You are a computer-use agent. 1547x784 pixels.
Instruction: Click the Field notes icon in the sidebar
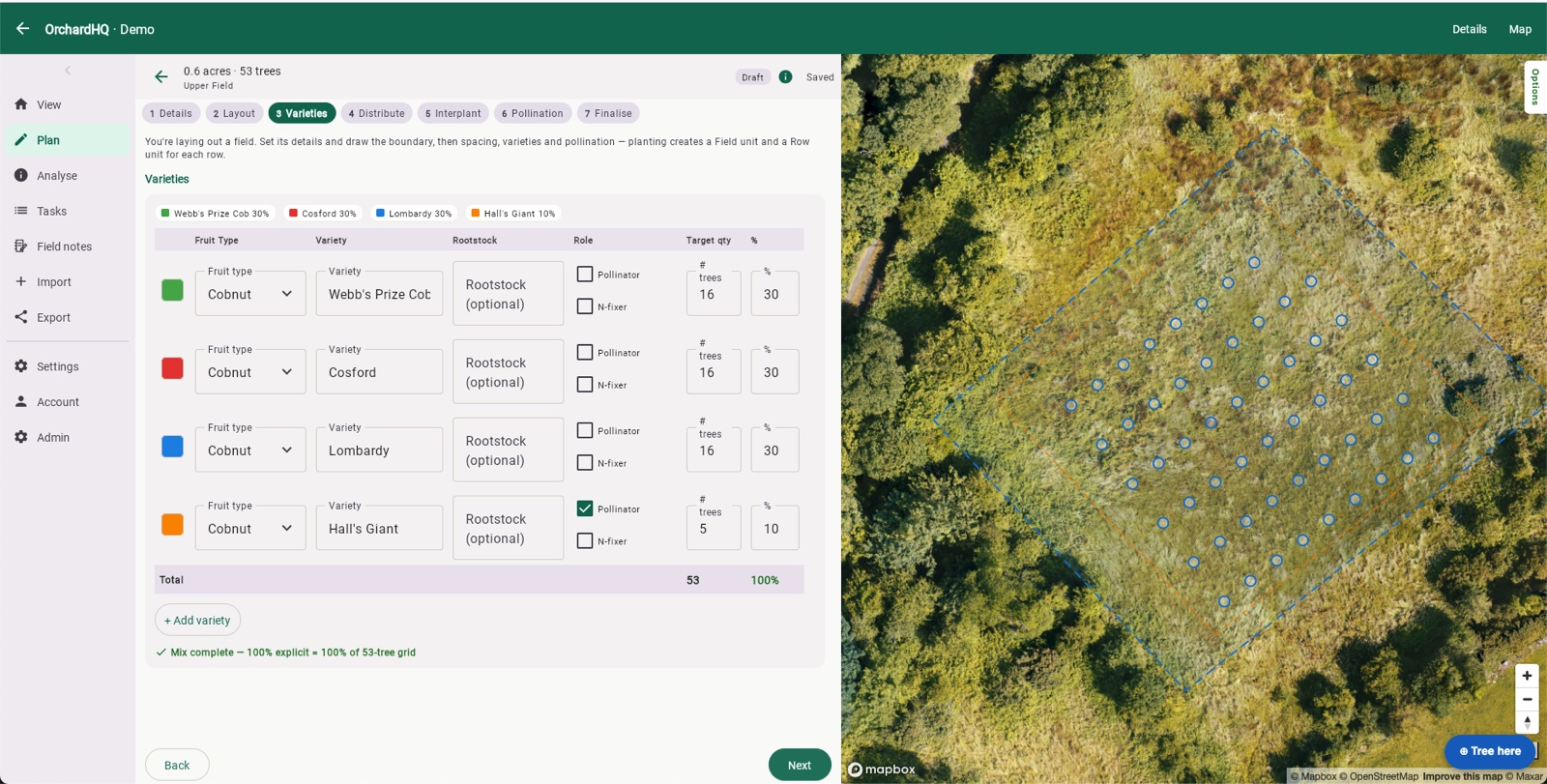coord(21,247)
